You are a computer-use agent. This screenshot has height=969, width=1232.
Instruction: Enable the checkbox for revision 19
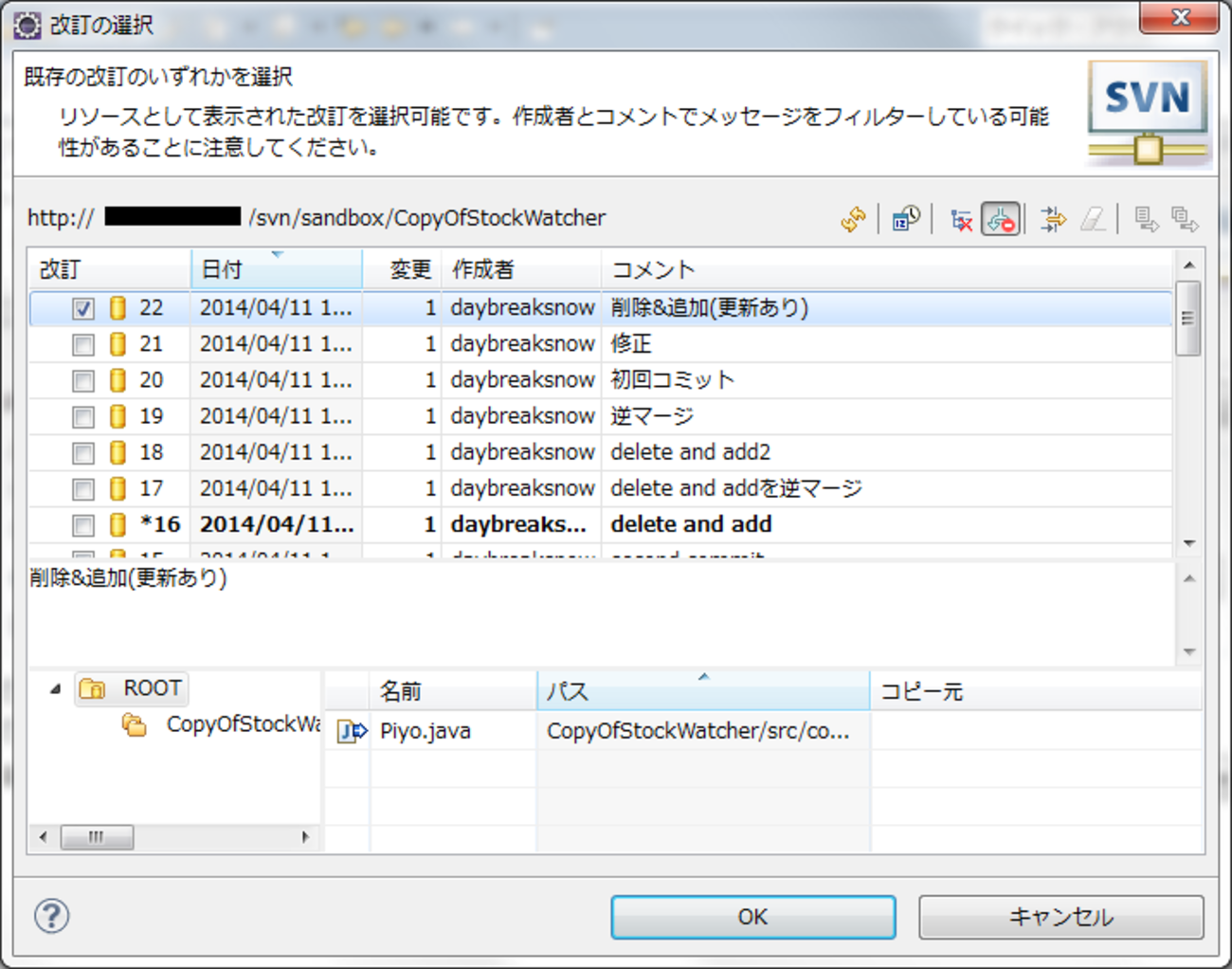pyautogui.click(x=83, y=416)
